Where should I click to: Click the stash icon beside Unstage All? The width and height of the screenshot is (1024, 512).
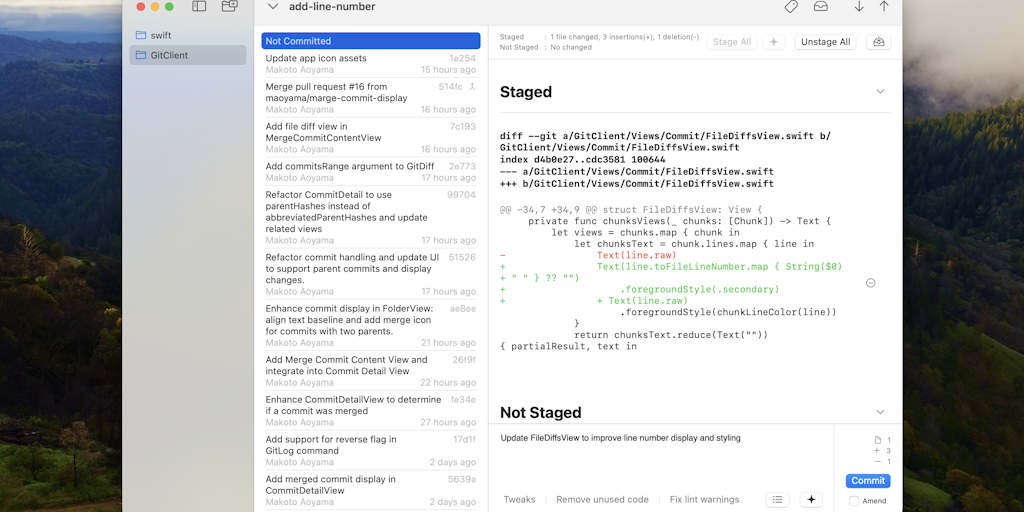point(879,42)
